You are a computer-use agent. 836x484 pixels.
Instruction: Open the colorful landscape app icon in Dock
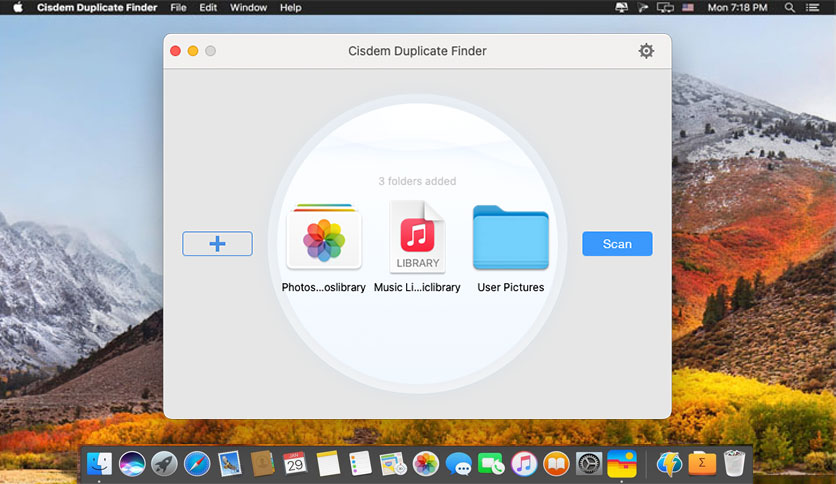coord(622,463)
